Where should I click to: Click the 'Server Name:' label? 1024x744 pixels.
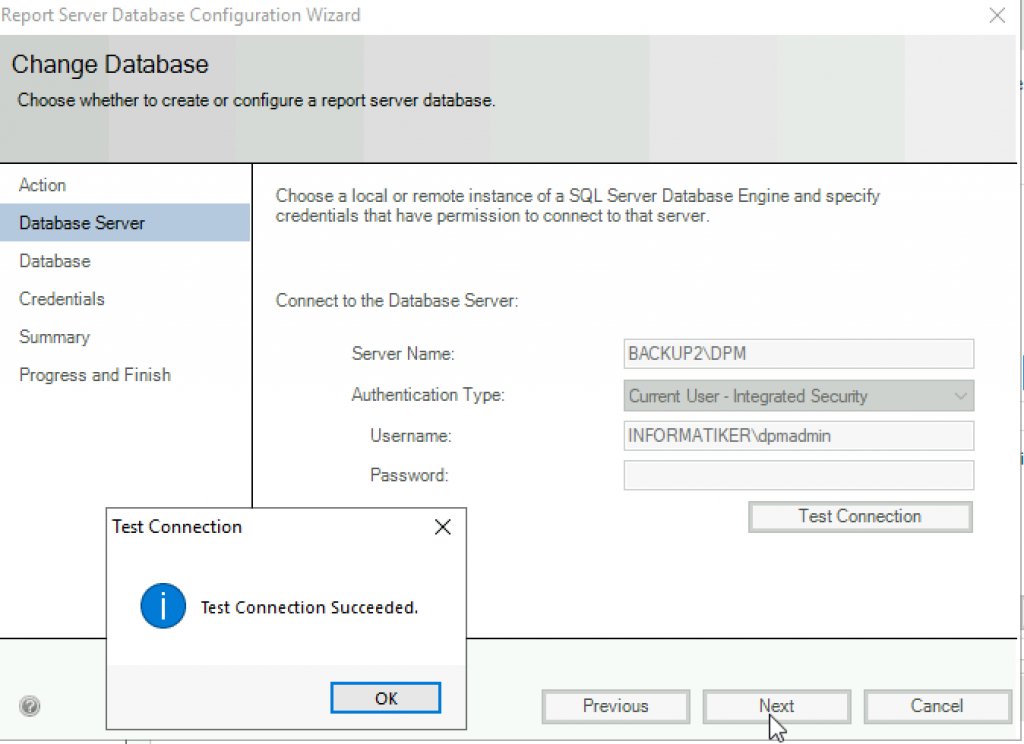click(403, 353)
